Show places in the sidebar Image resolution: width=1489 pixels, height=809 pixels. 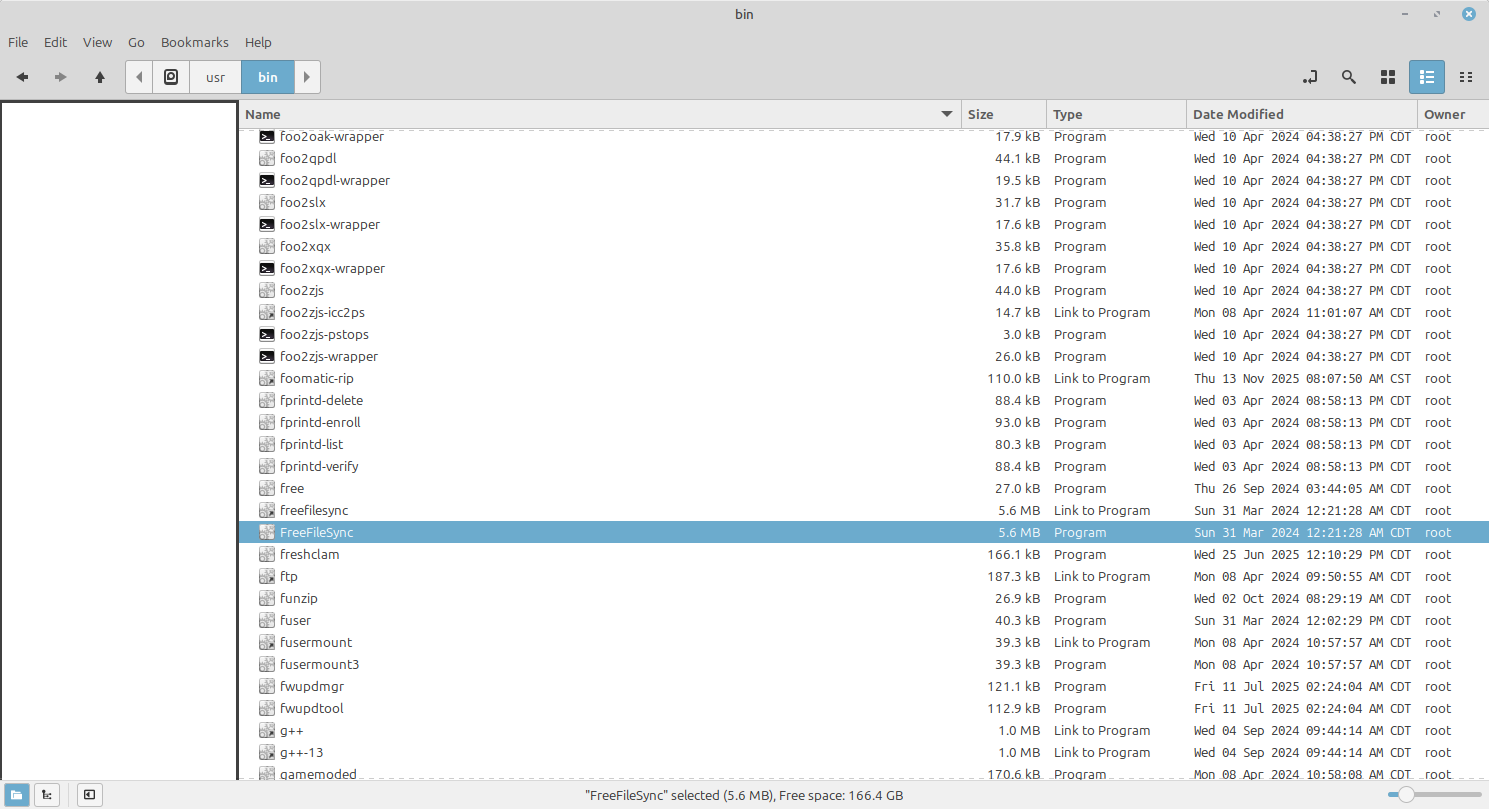[17, 795]
